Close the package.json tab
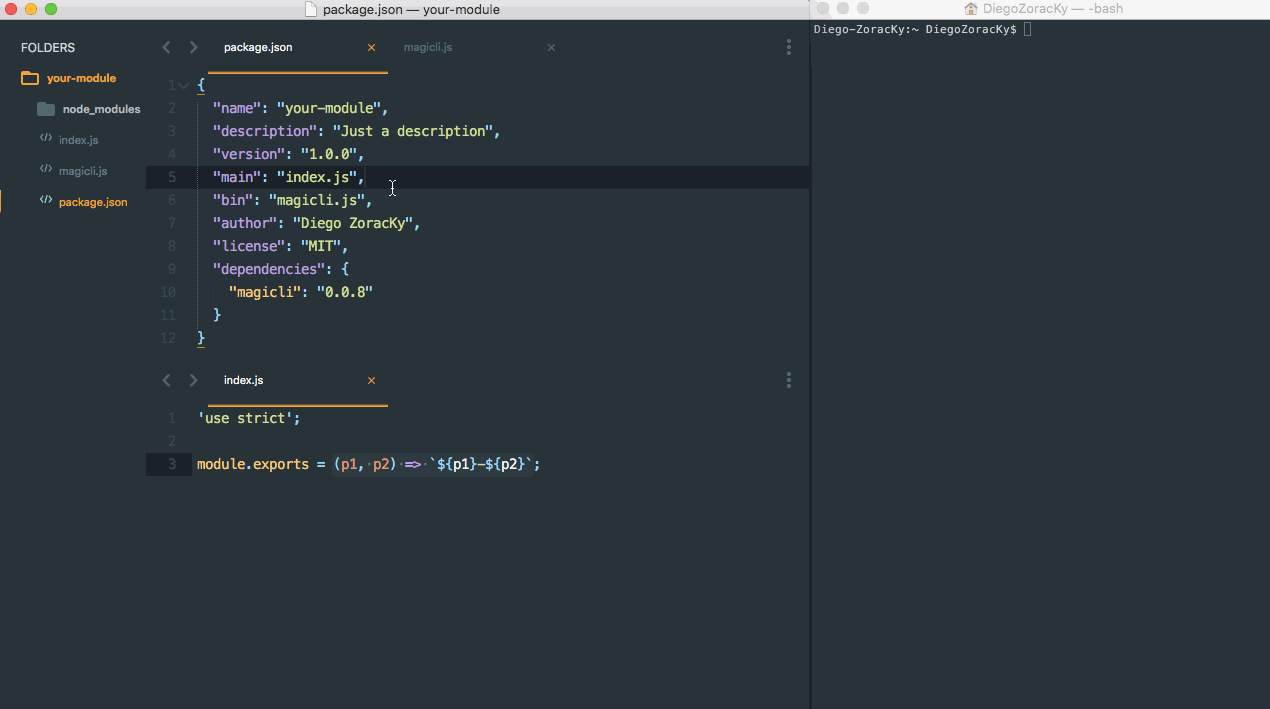Image resolution: width=1270 pixels, height=709 pixels. [x=371, y=46]
